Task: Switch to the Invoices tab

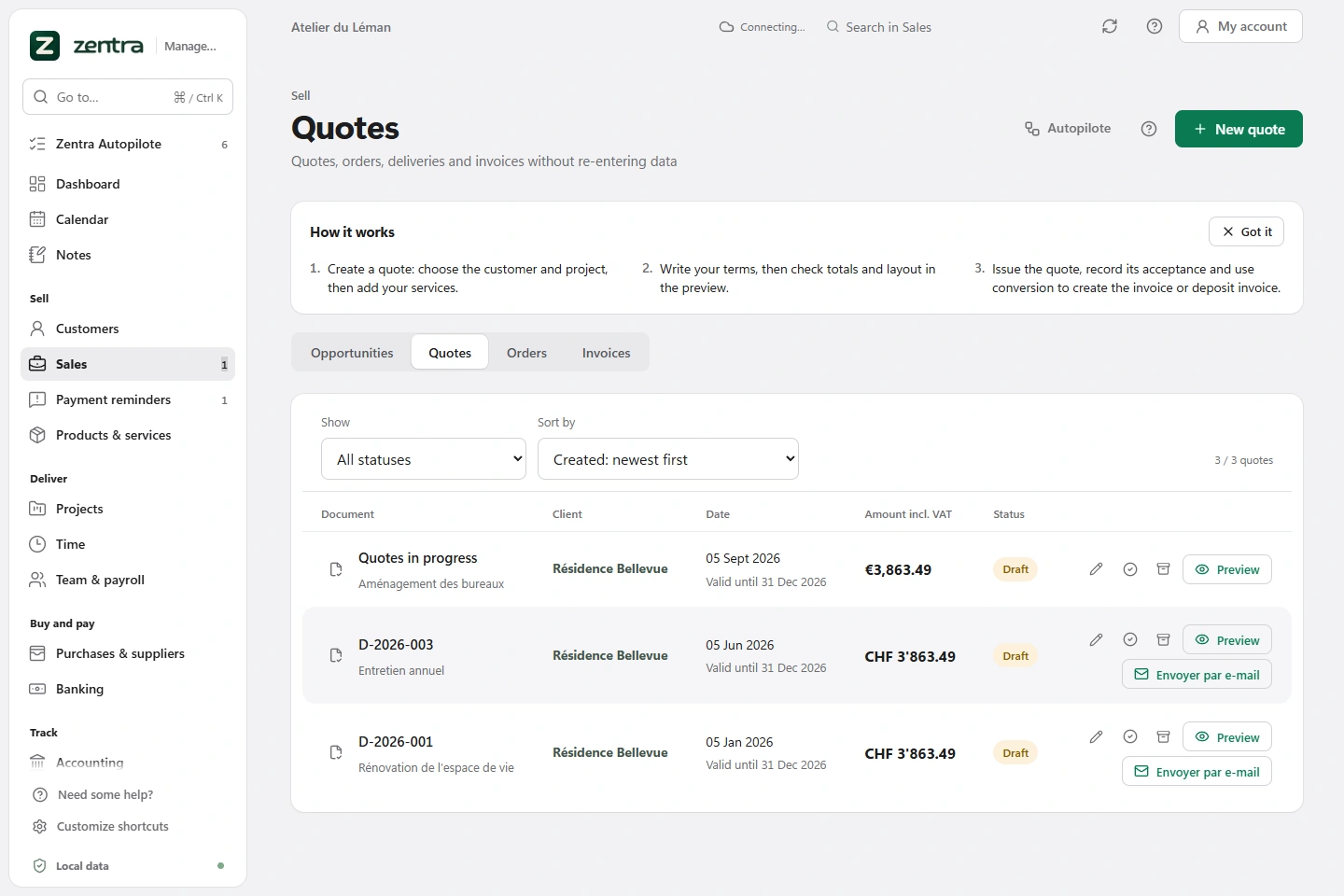Action: (607, 353)
